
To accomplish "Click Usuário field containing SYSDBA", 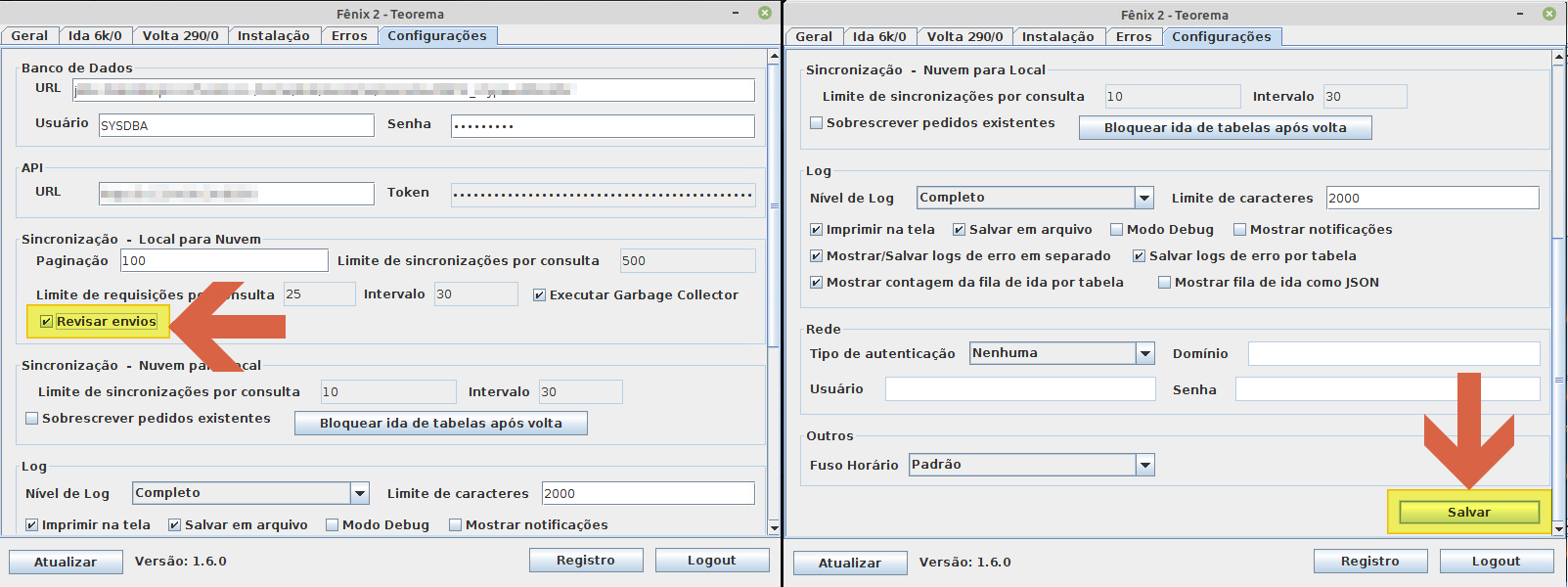I will pyautogui.click(x=237, y=125).
